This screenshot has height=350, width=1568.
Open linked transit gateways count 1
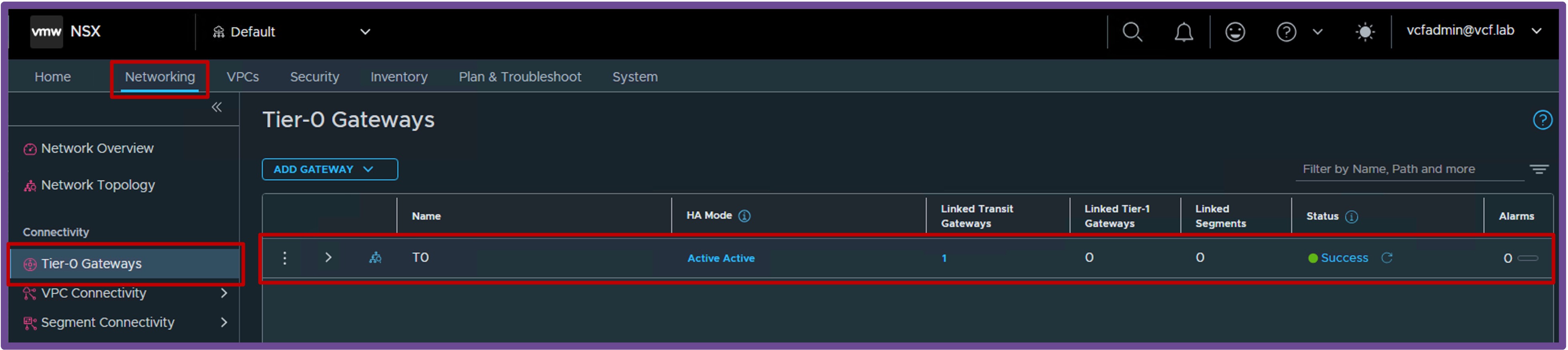[944, 259]
